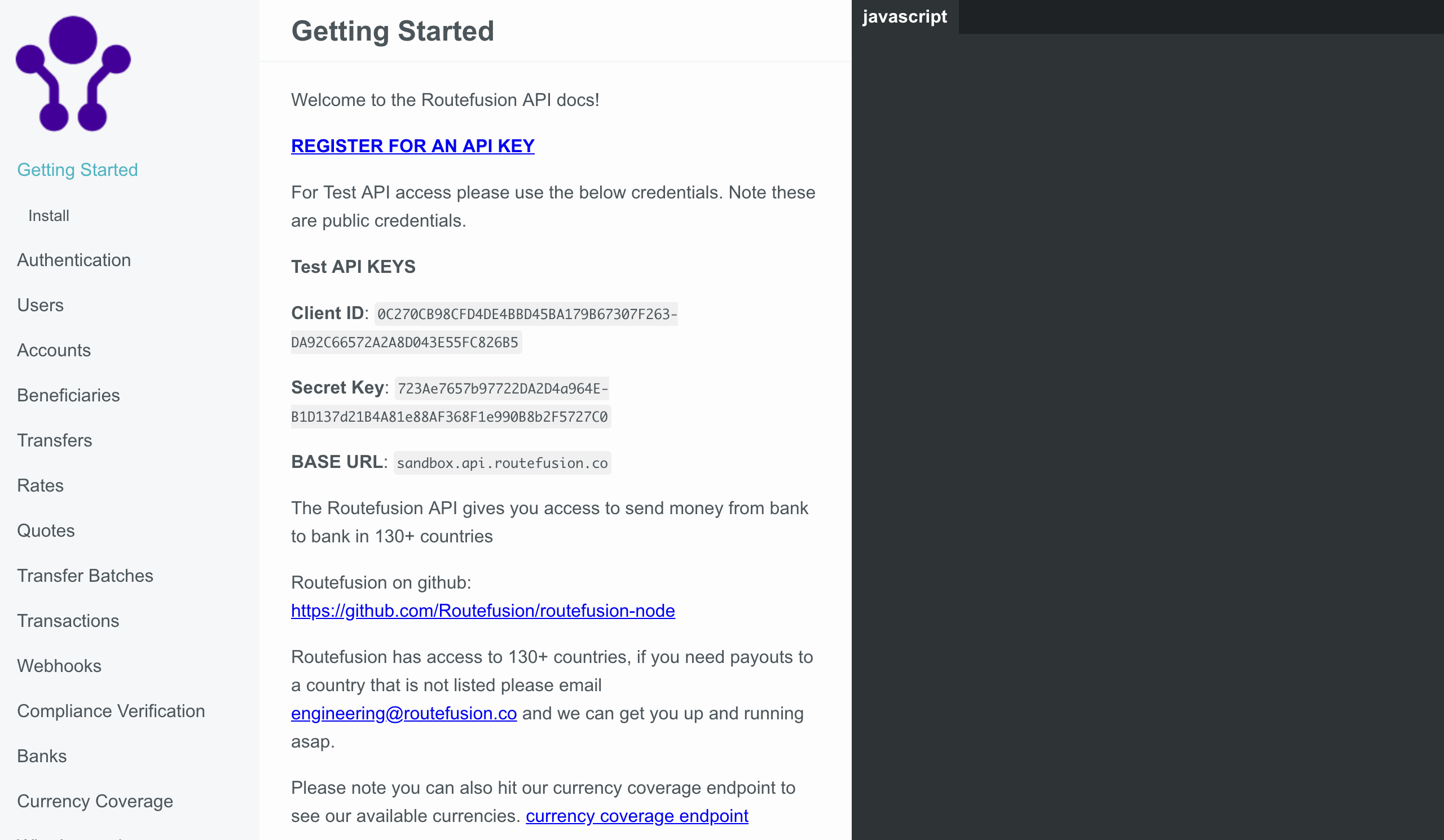Open the Rates section
The width and height of the screenshot is (1444, 840).
40,485
